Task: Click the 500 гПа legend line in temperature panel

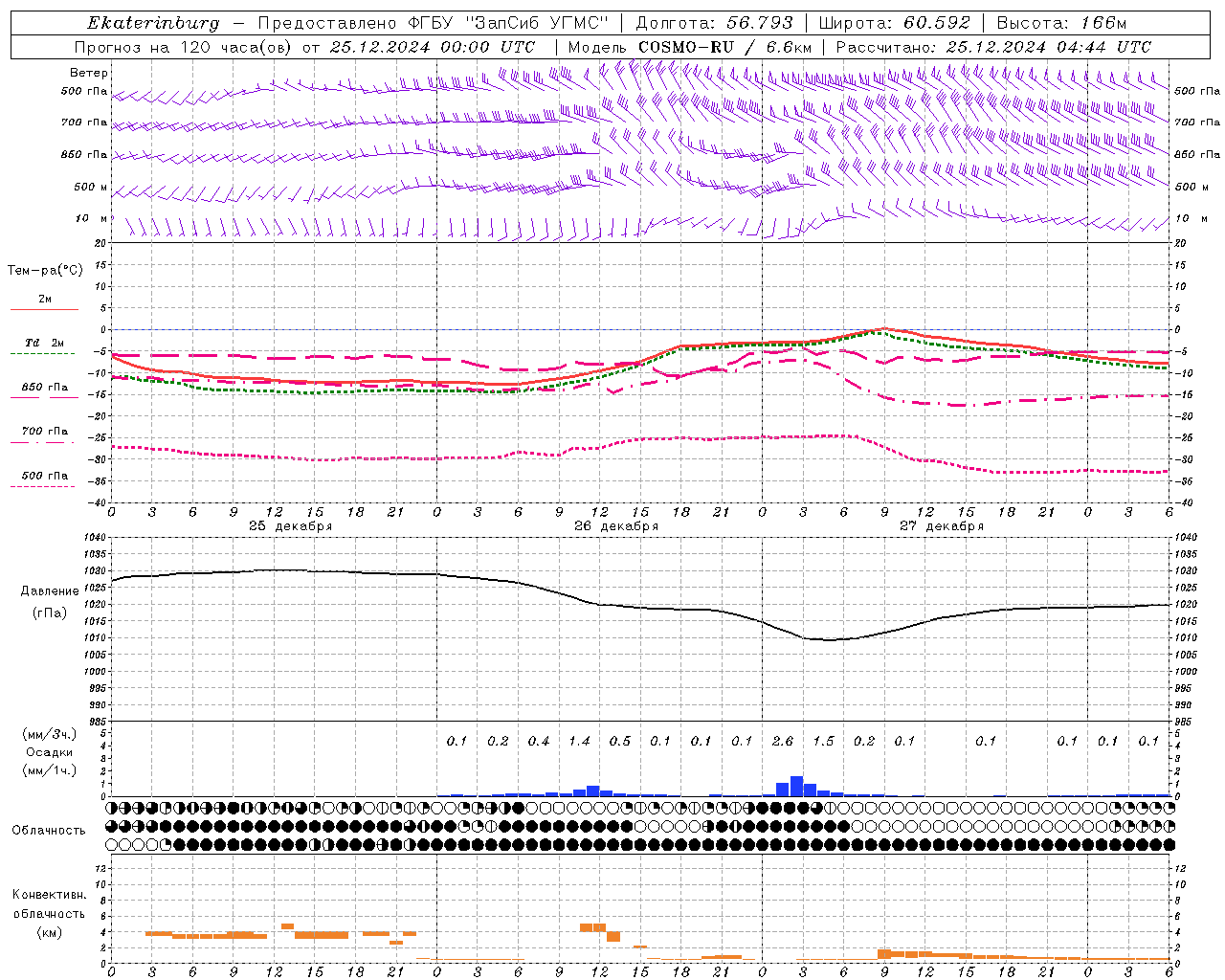Action: (42, 486)
